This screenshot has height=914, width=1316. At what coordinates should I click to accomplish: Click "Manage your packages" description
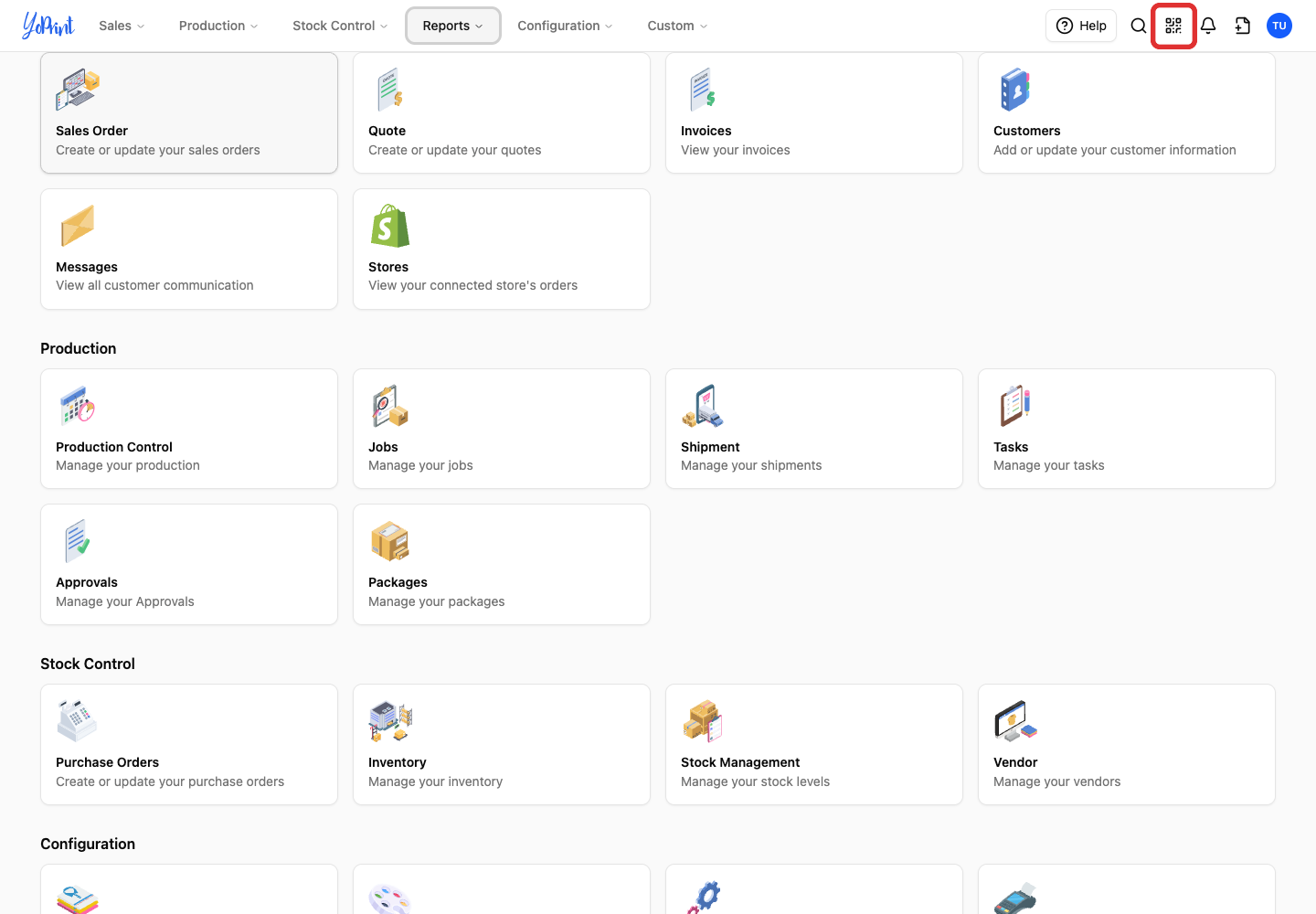pos(436,601)
